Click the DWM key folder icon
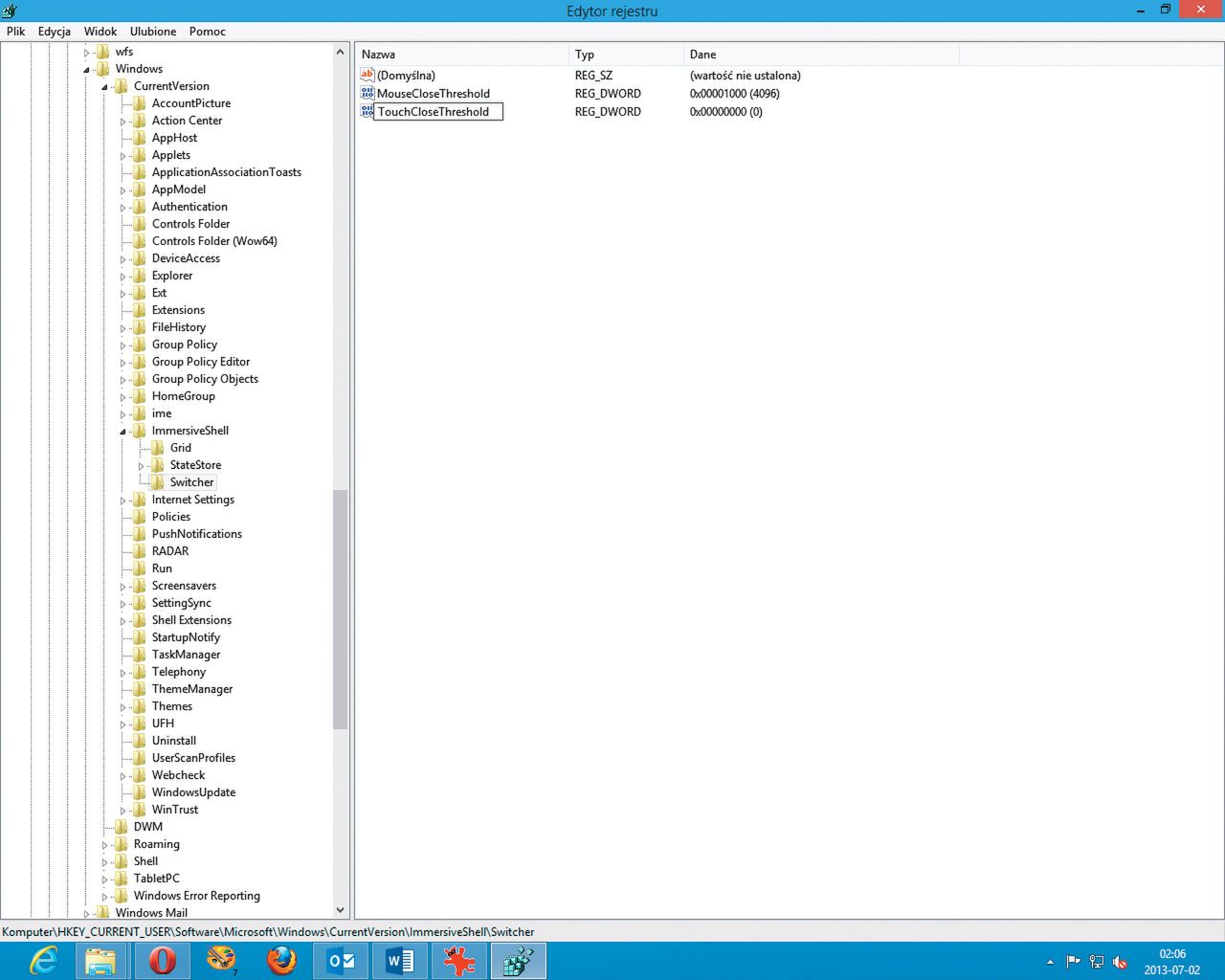This screenshot has height=980, width=1225. [x=122, y=827]
